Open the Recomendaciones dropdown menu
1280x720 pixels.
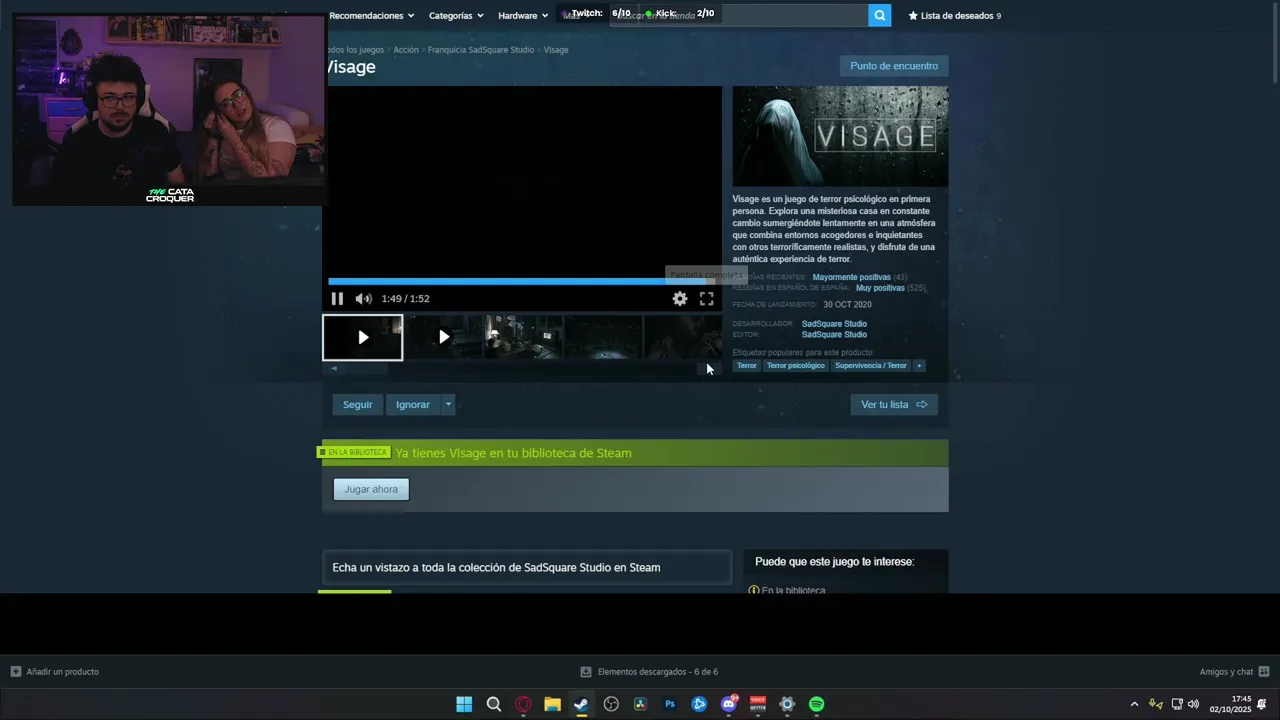pos(371,15)
